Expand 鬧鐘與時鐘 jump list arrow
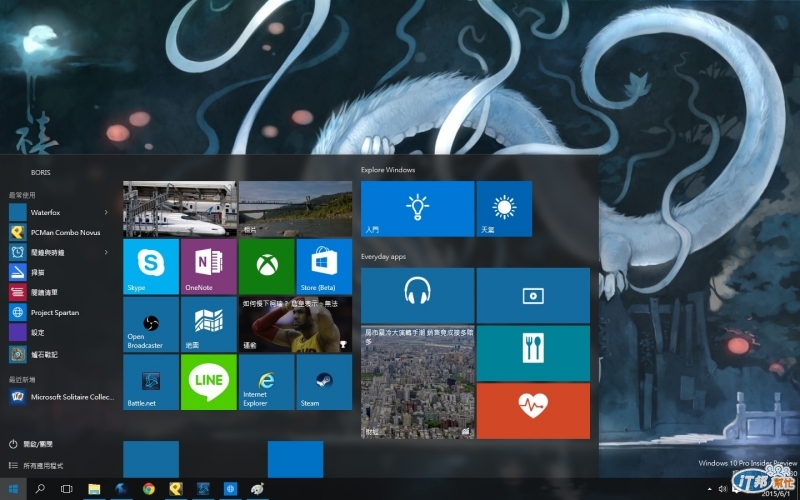The image size is (800, 500). (106, 252)
